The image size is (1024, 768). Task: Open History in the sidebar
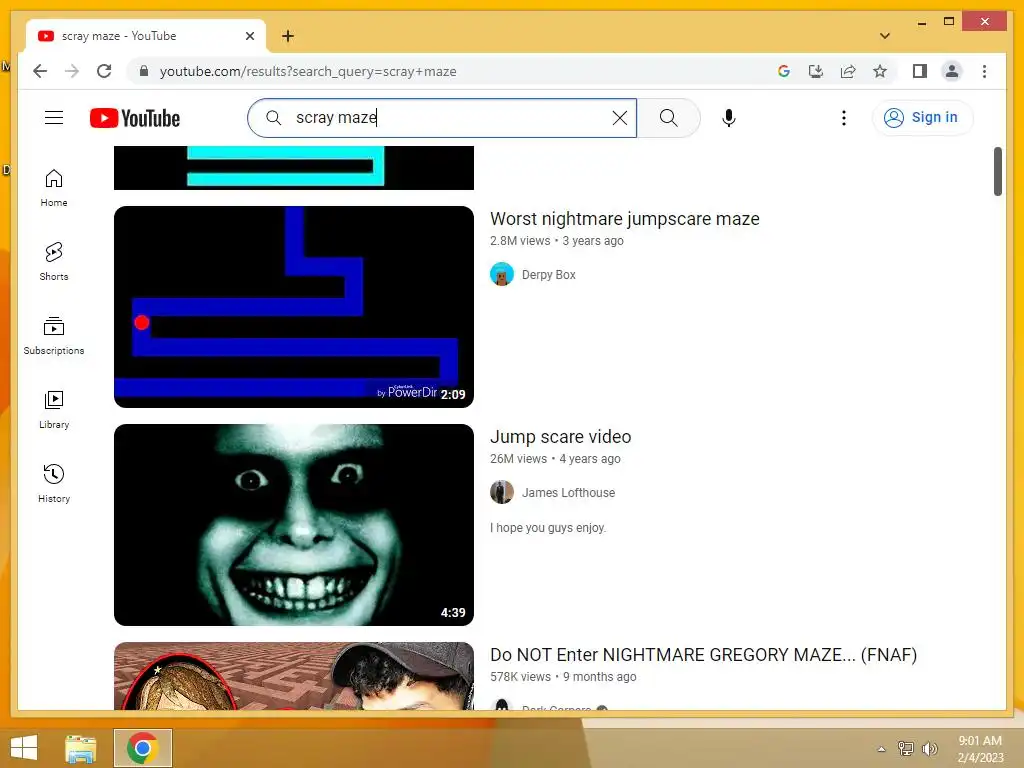coord(54,483)
